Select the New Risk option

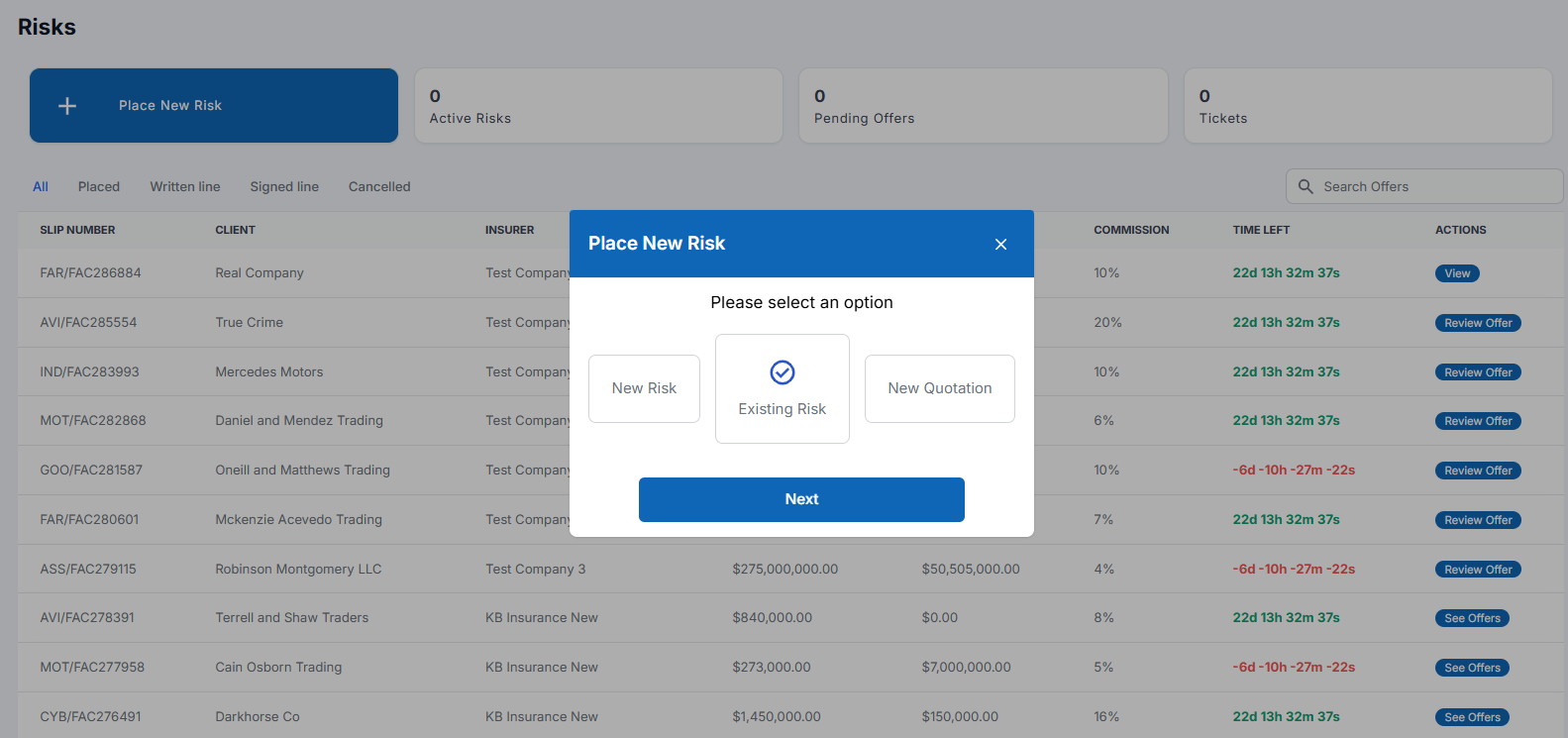pos(644,388)
